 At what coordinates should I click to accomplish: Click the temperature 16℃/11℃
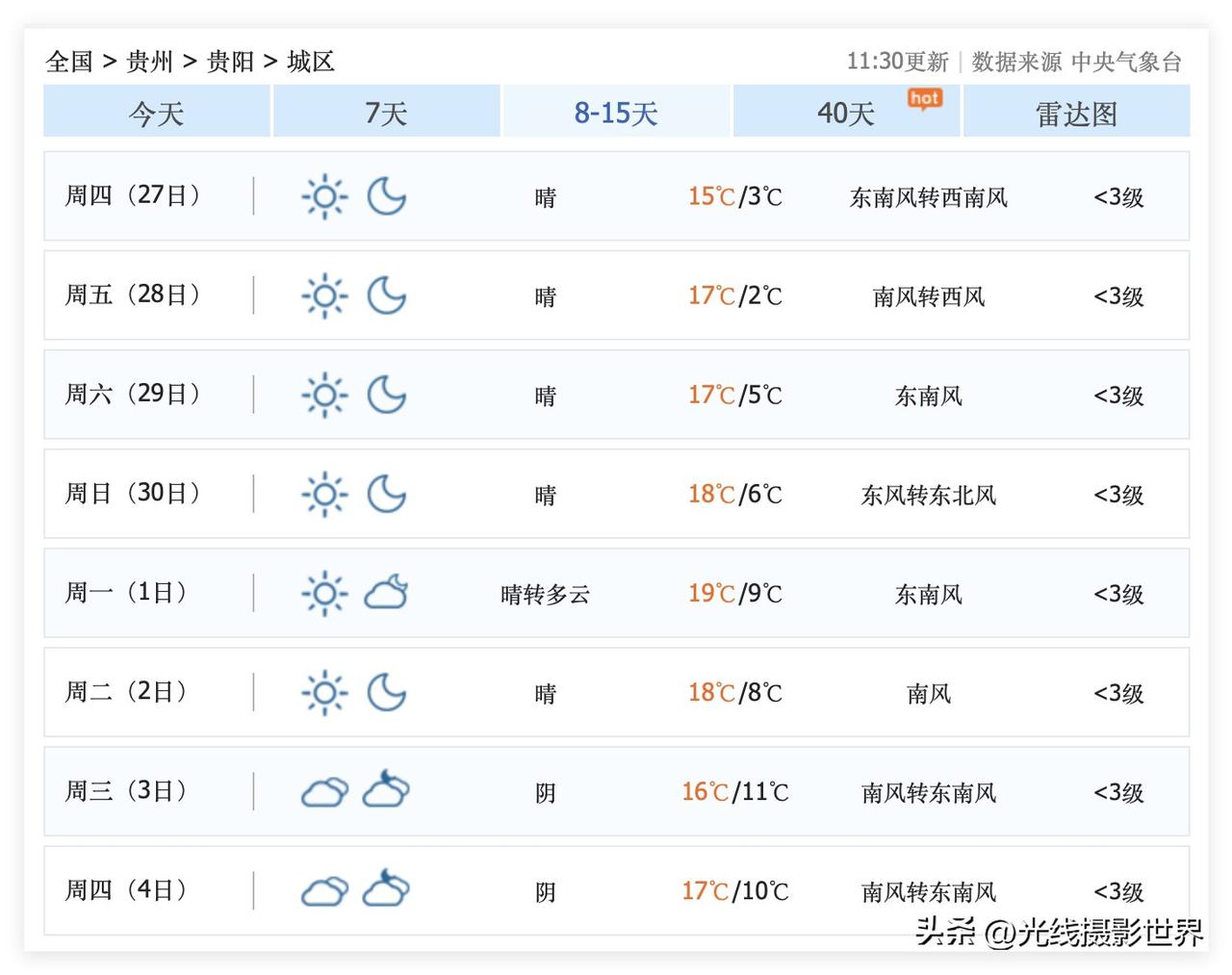(x=735, y=792)
